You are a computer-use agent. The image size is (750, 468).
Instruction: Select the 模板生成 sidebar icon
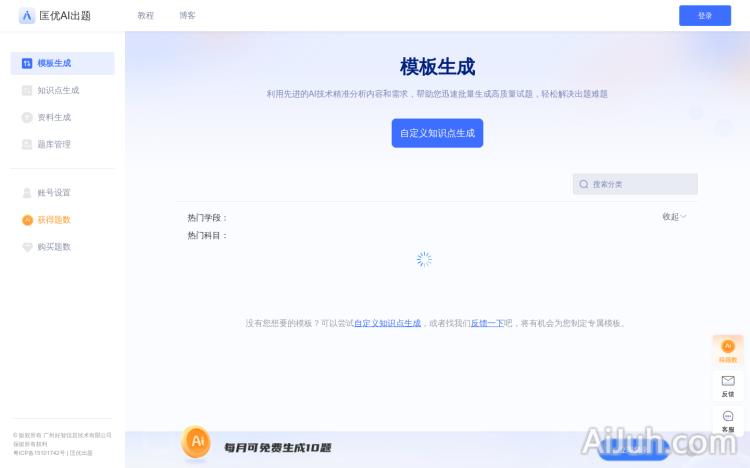[x=27, y=63]
